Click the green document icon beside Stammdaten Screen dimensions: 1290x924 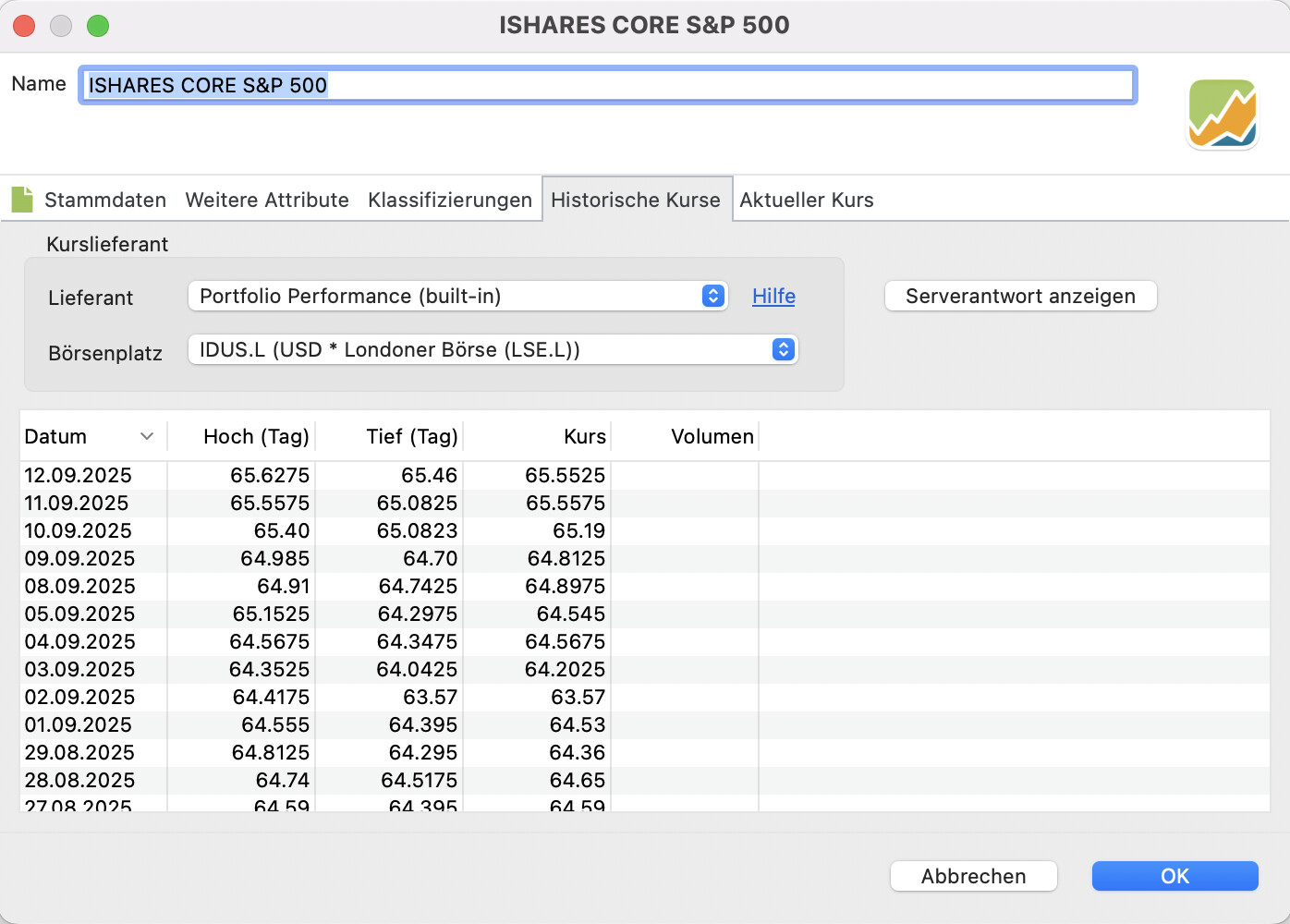coord(22,200)
